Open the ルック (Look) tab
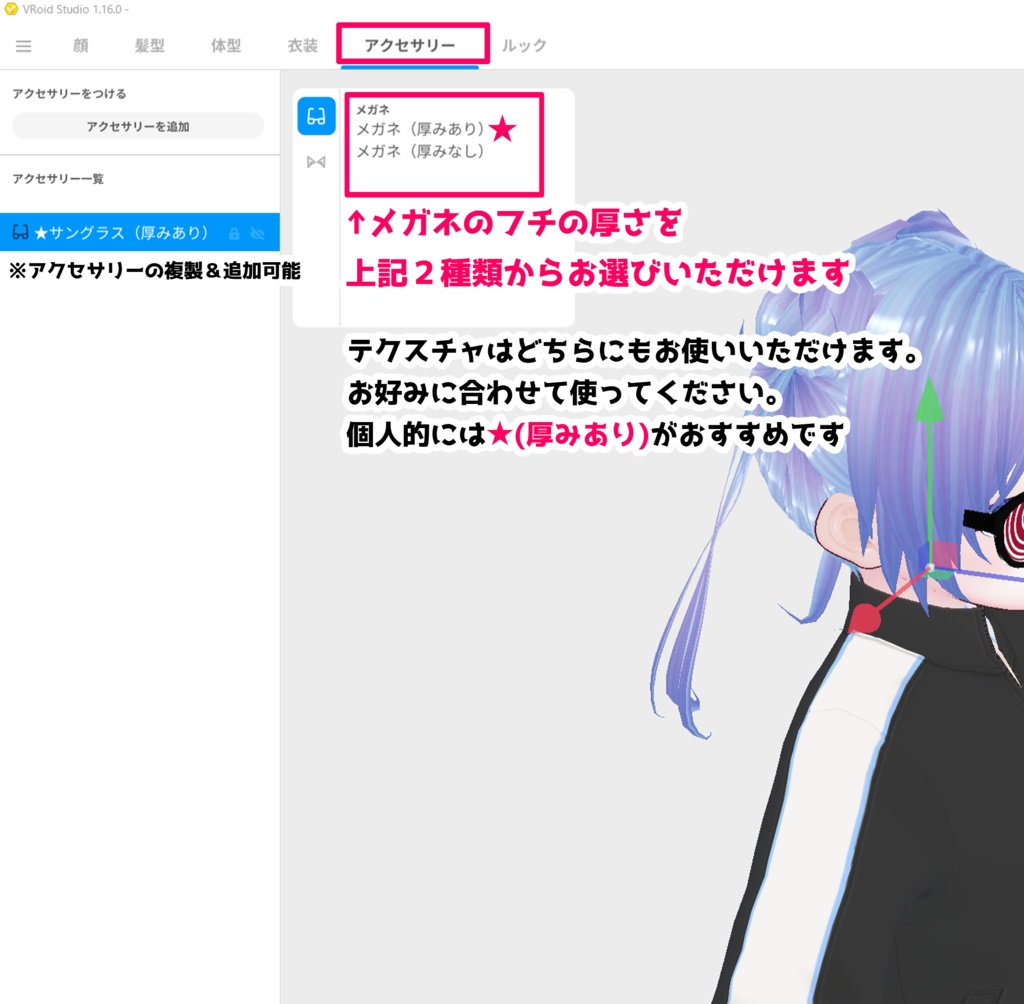The width and height of the screenshot is (1024, 1004). 524,44
